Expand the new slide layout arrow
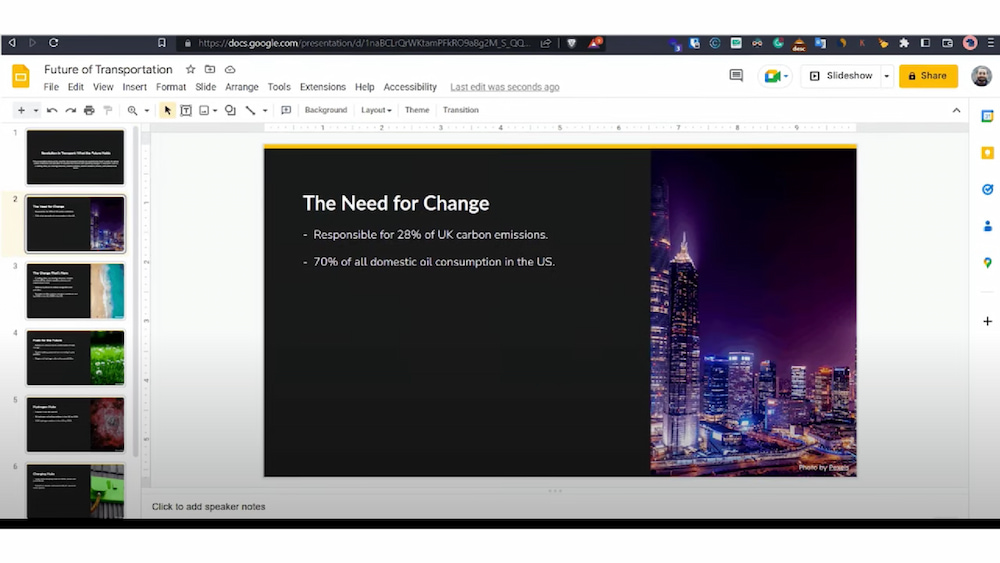This screenshot has height=563, width=1000. pos(36,110)
